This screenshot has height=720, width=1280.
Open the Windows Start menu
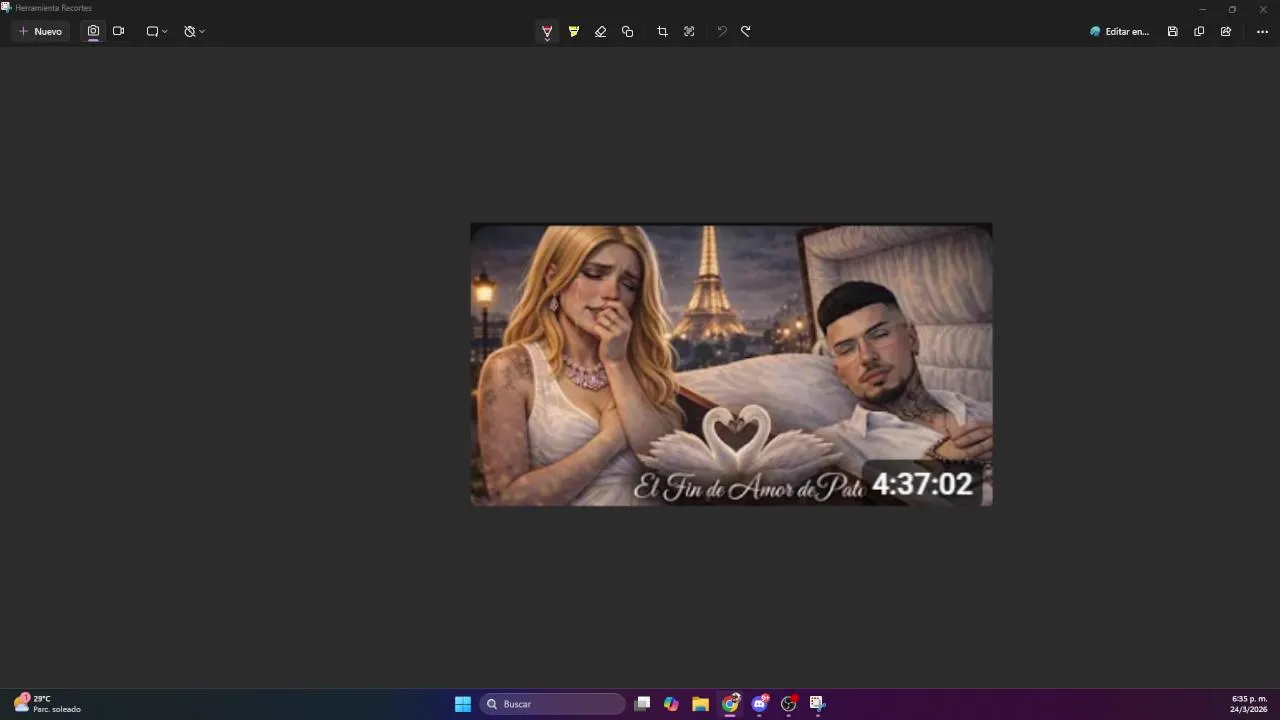click(x=463, y=704)
